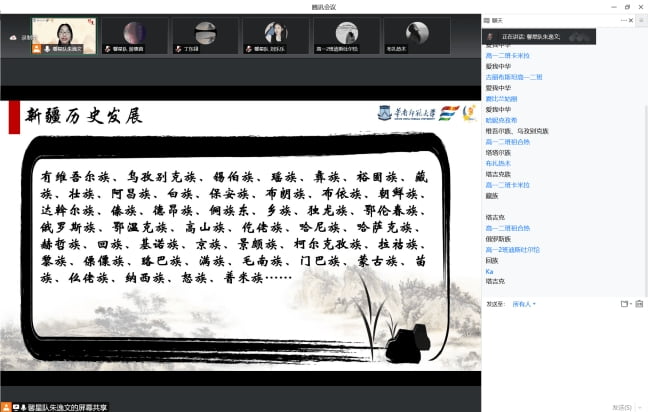Click the chat panel icon beside 聊天 title

487,19
